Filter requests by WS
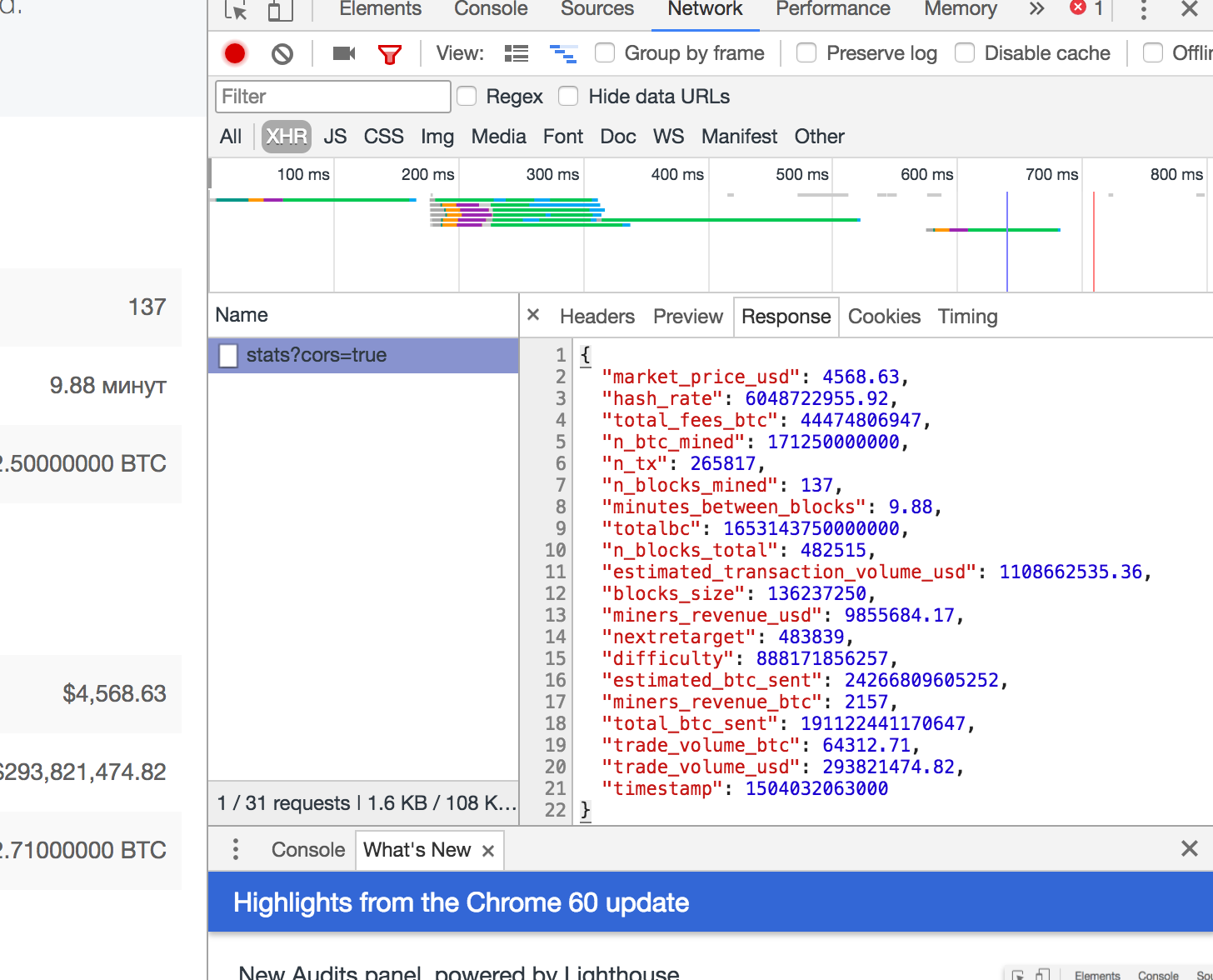Viewport: 1213px width, 980px height. point(668,137)
